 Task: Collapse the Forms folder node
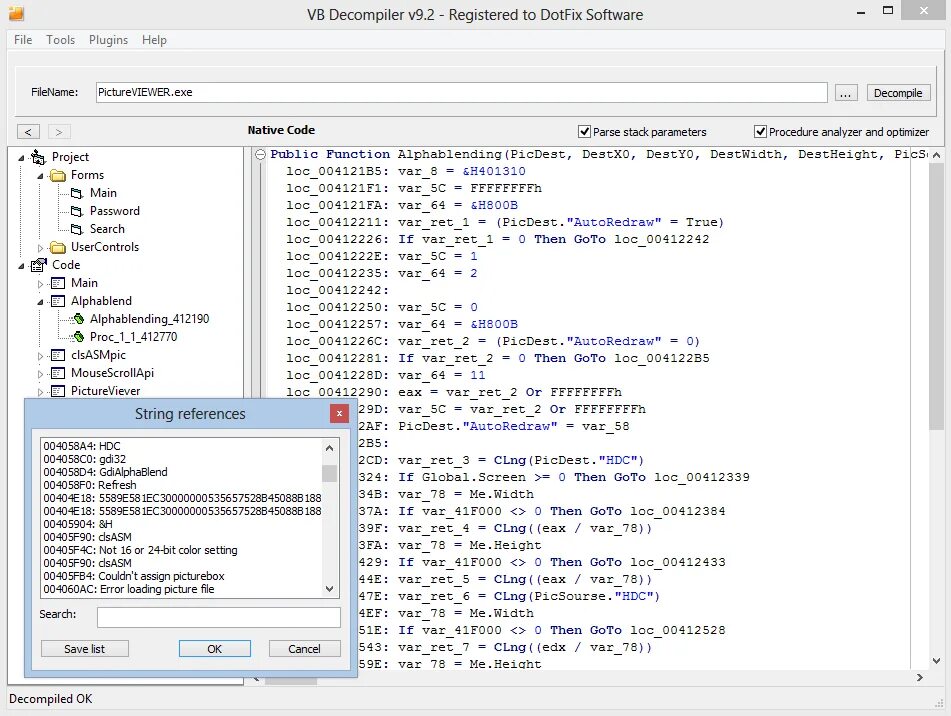click(41, 176)
